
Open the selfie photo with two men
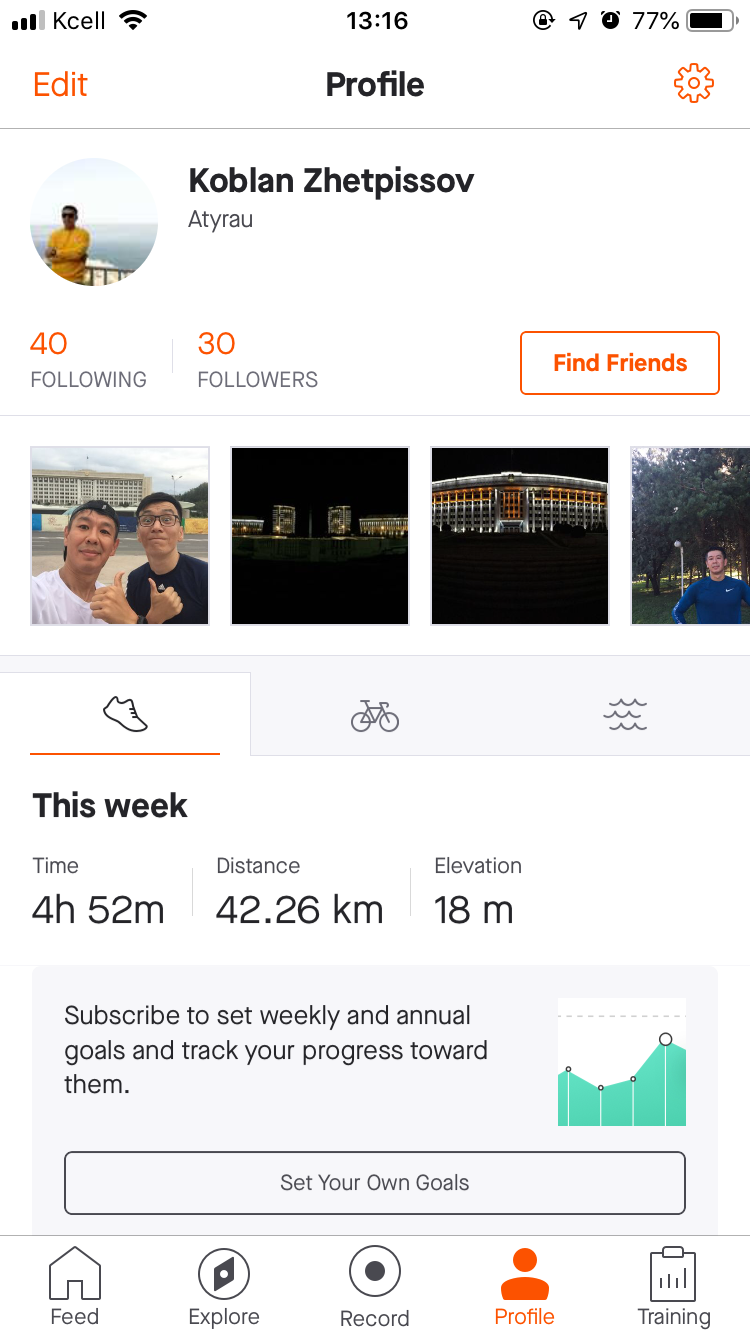click(x=120, y=536)
